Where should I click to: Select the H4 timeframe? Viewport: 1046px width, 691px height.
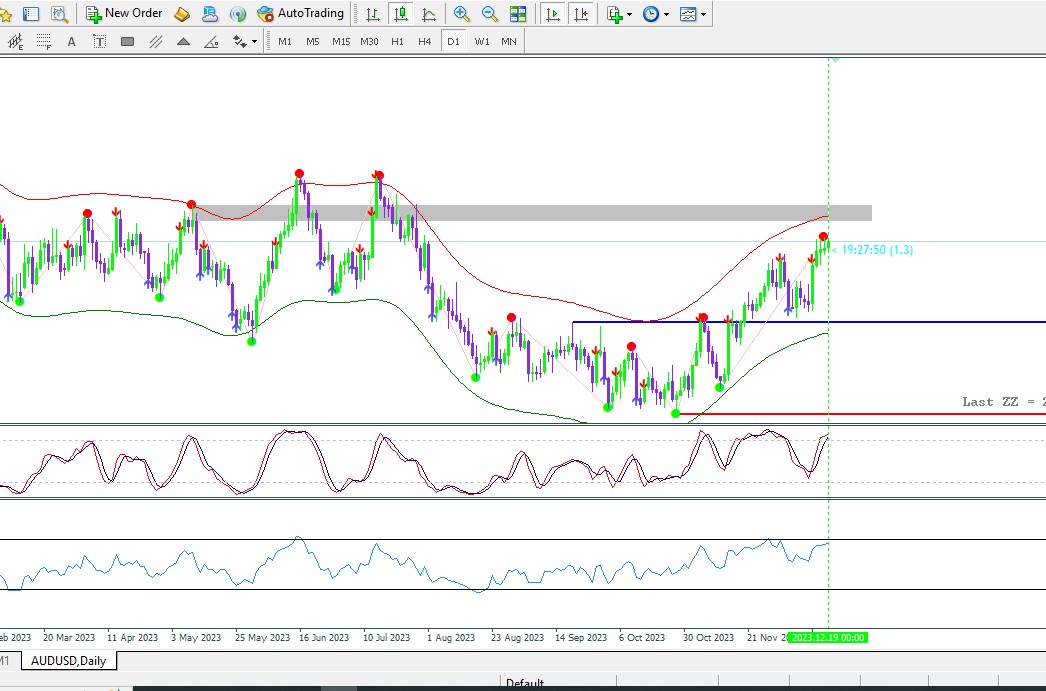point(425,41)
